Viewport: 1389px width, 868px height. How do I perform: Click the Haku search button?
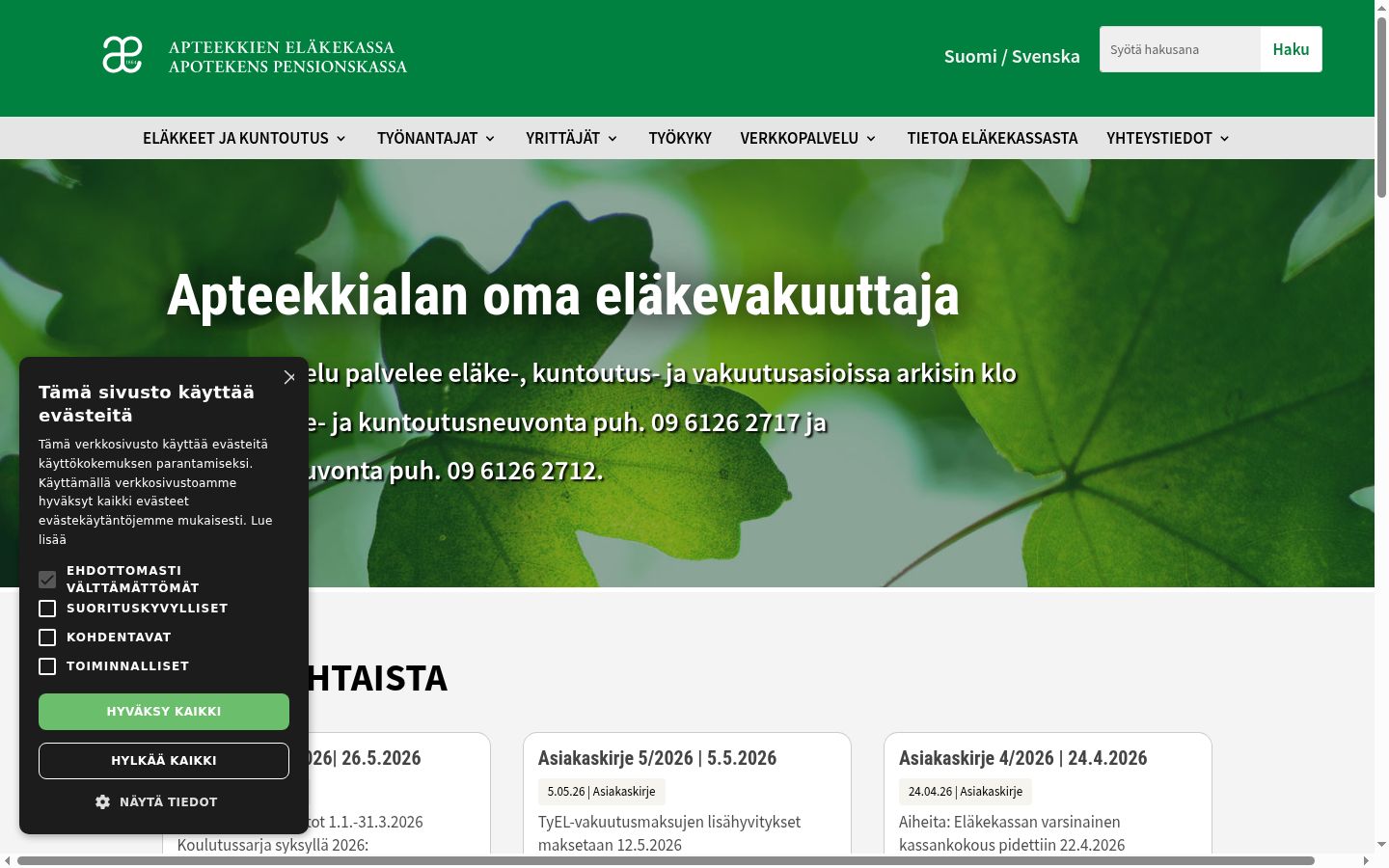[1291, 49]
